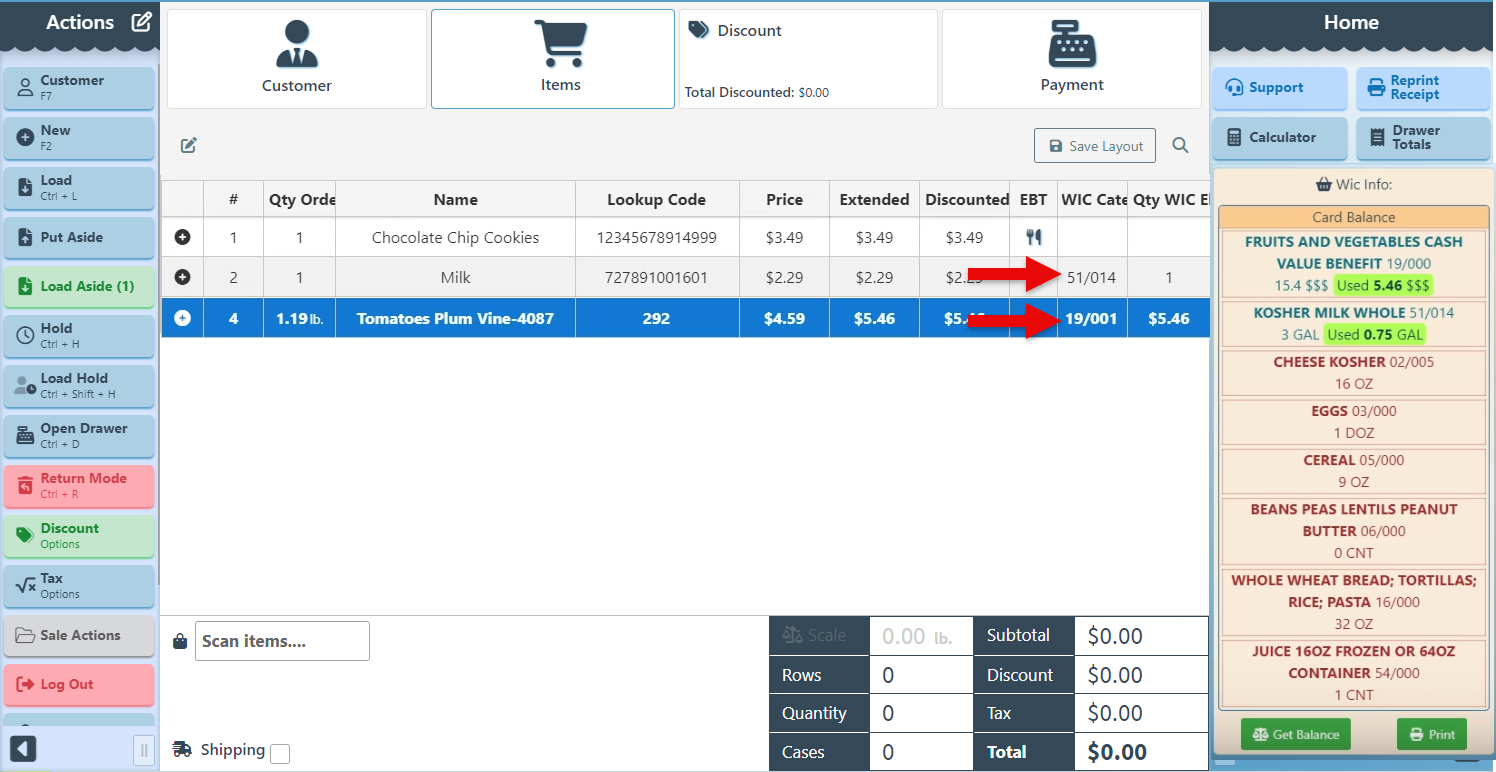This screenshot has width=1496, height=772.
Task: Expand the Milk item row
Action: (x=183, y=277)
